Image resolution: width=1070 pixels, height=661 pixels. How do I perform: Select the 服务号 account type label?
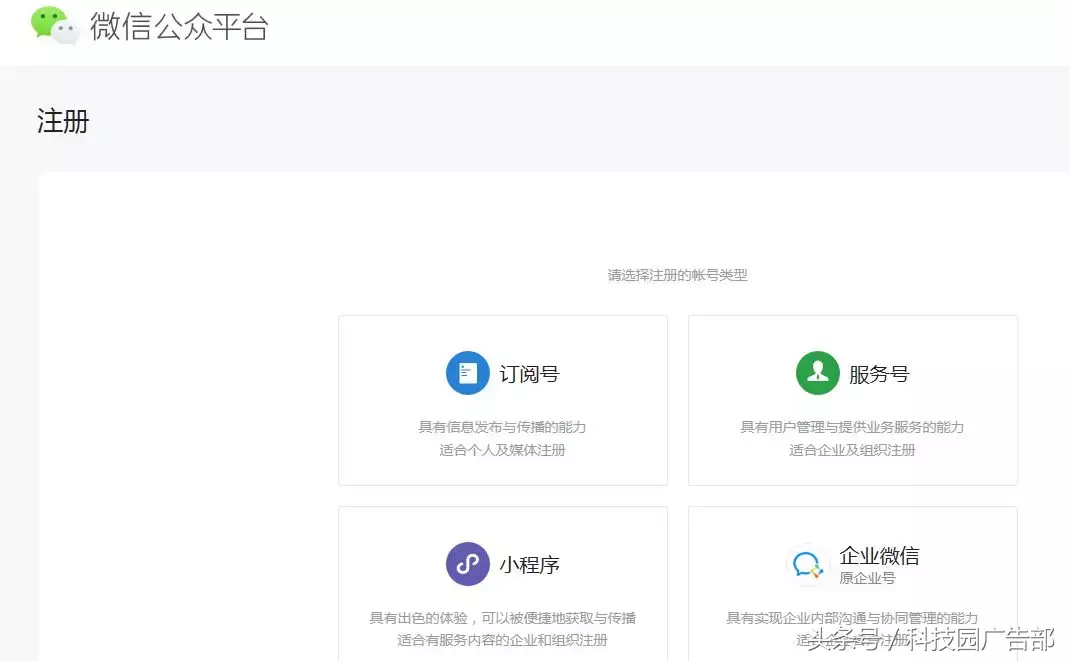[x=879, y=374]
